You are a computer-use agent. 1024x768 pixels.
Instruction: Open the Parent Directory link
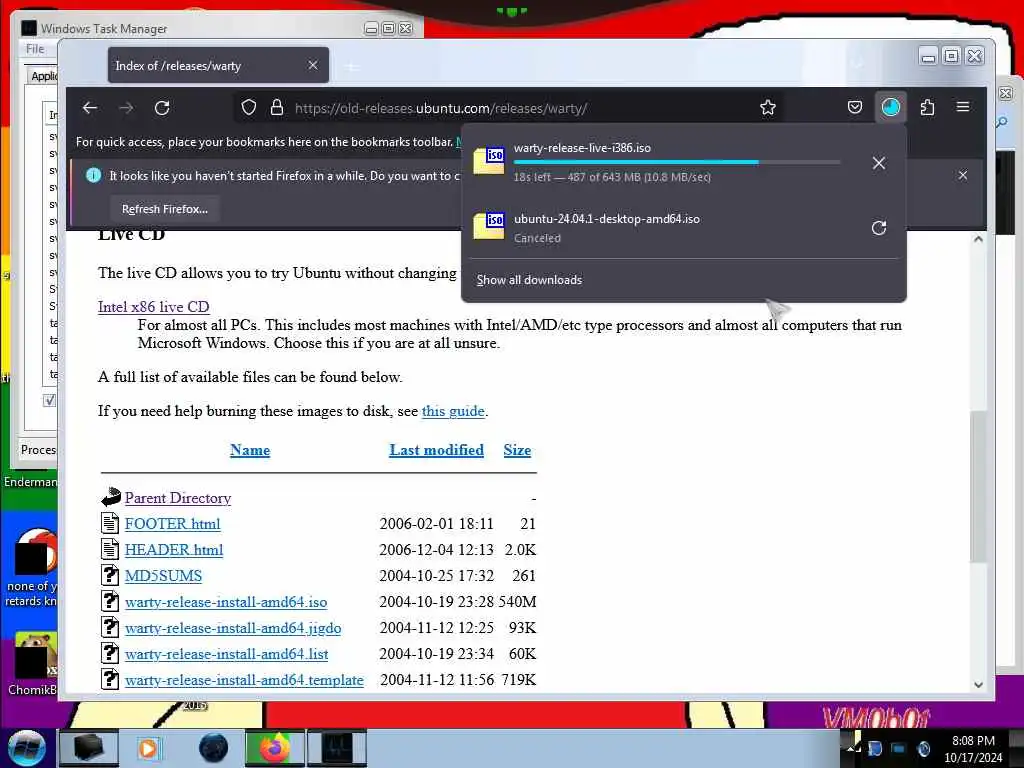178,498
